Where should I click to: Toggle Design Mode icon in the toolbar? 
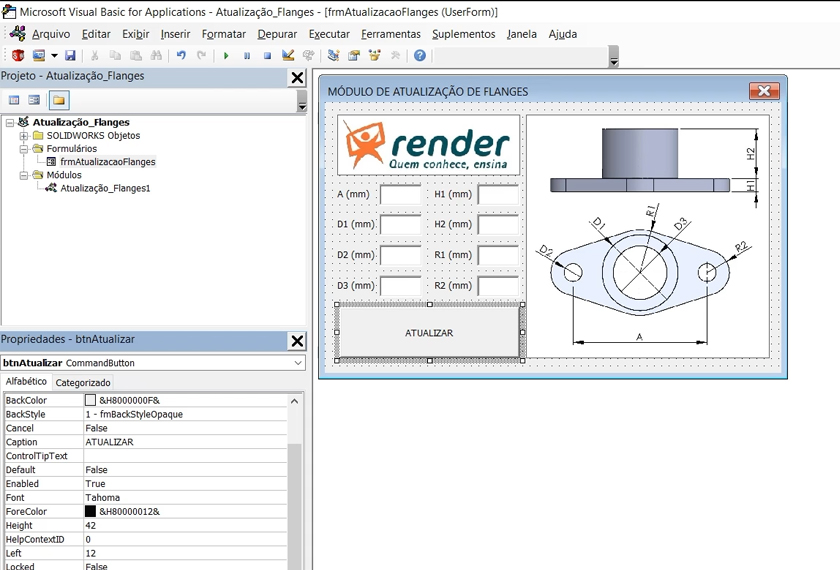[288, 56]
